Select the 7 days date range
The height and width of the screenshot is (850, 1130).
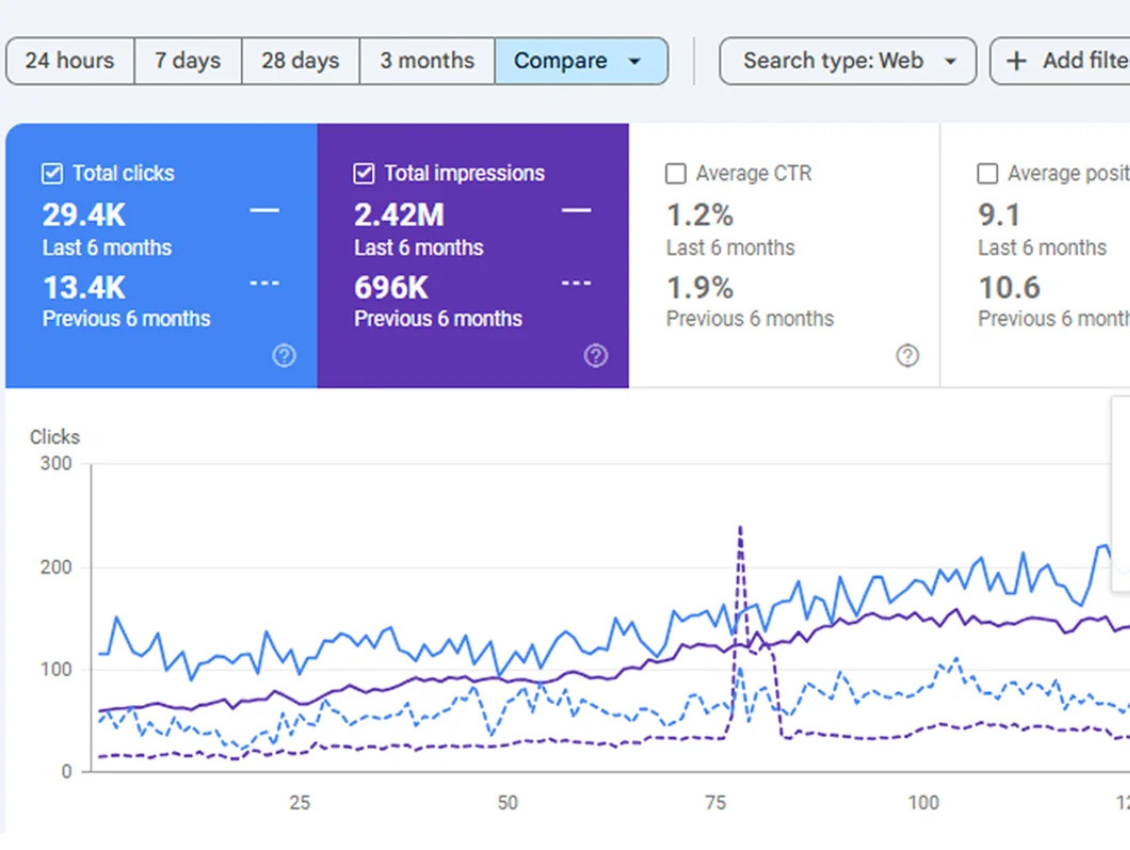tap(188, 61)
